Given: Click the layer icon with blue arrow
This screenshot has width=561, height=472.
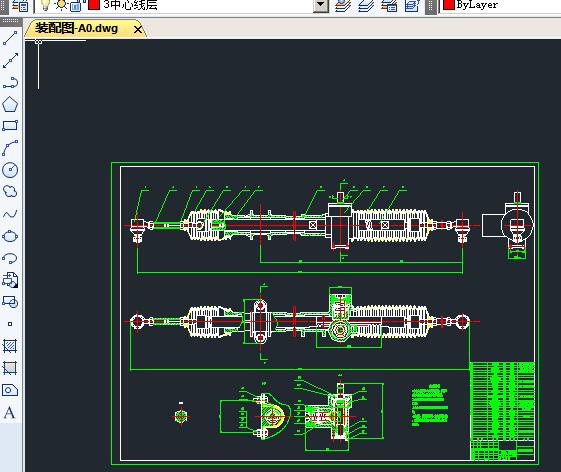Looking at the screenshot, I should coord(412,5).
